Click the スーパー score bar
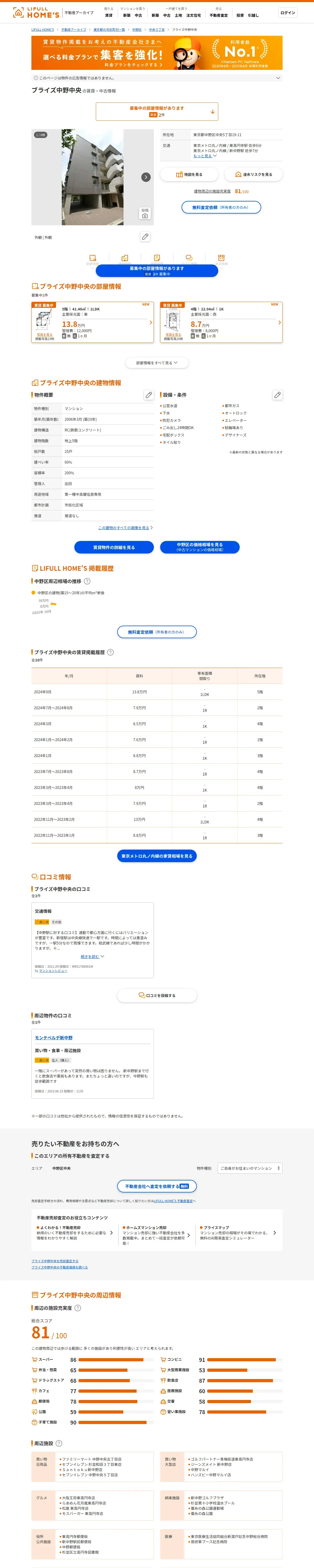314x1568 pixels. [116, 1360]
